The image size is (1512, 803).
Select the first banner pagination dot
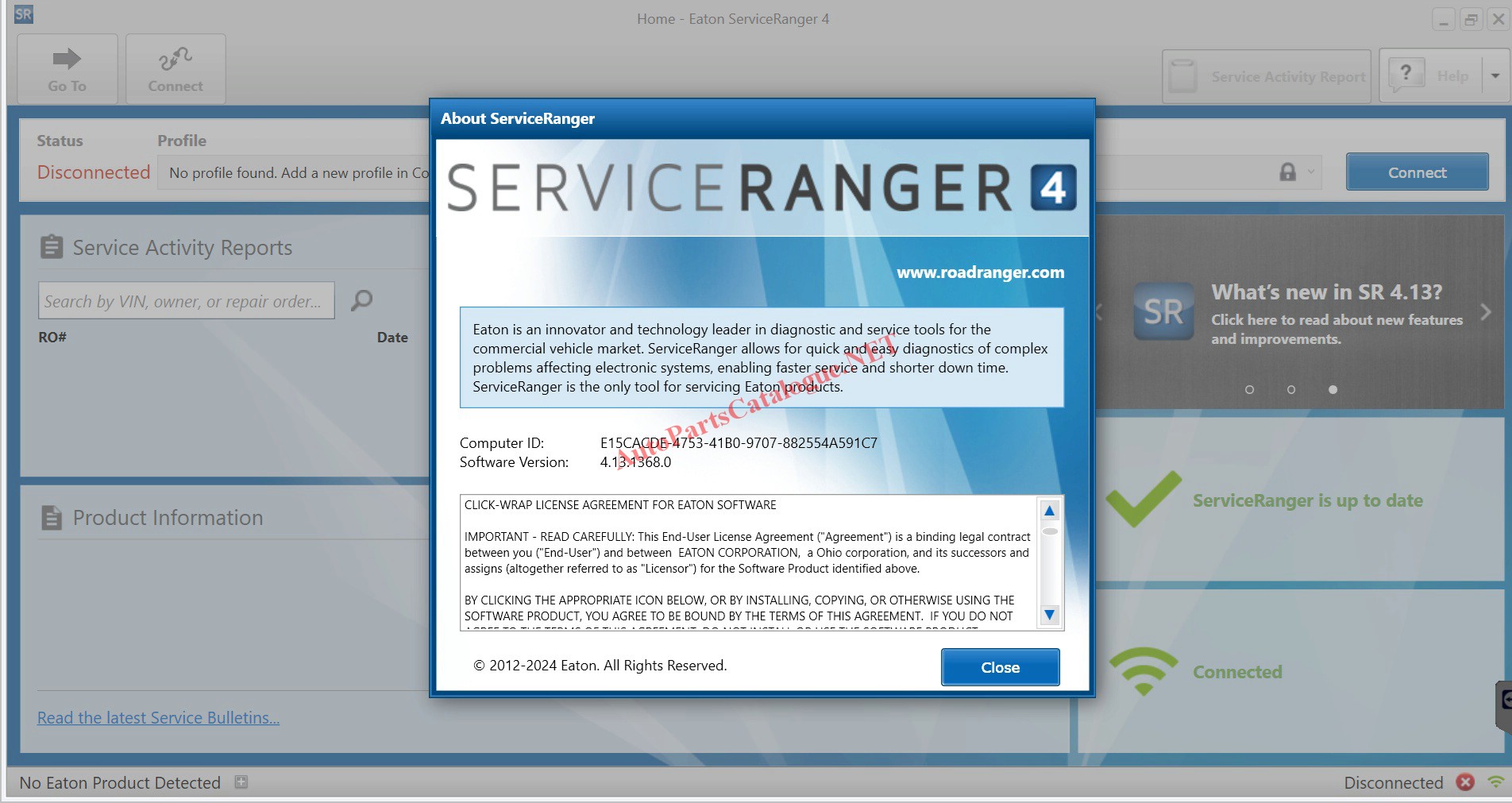(x=1249, y=390)
